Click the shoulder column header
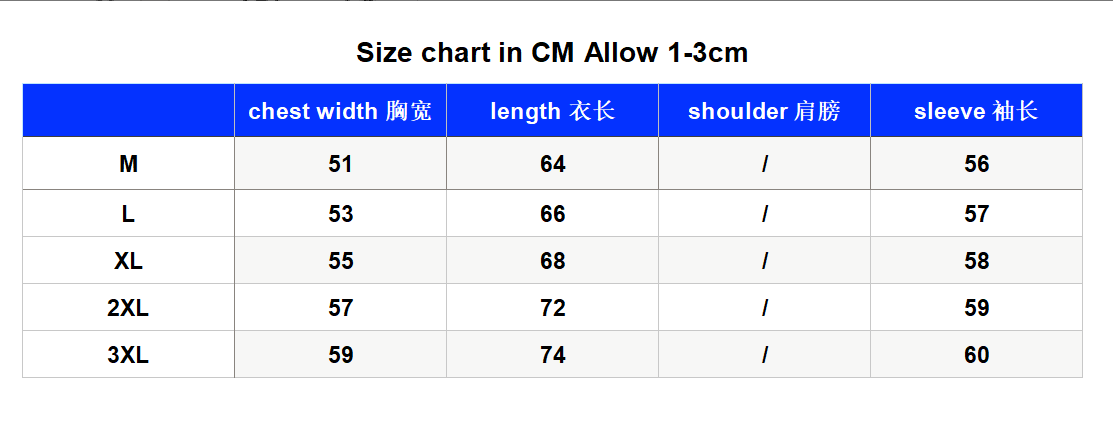Screen dimensions: 1113x425 764,111
